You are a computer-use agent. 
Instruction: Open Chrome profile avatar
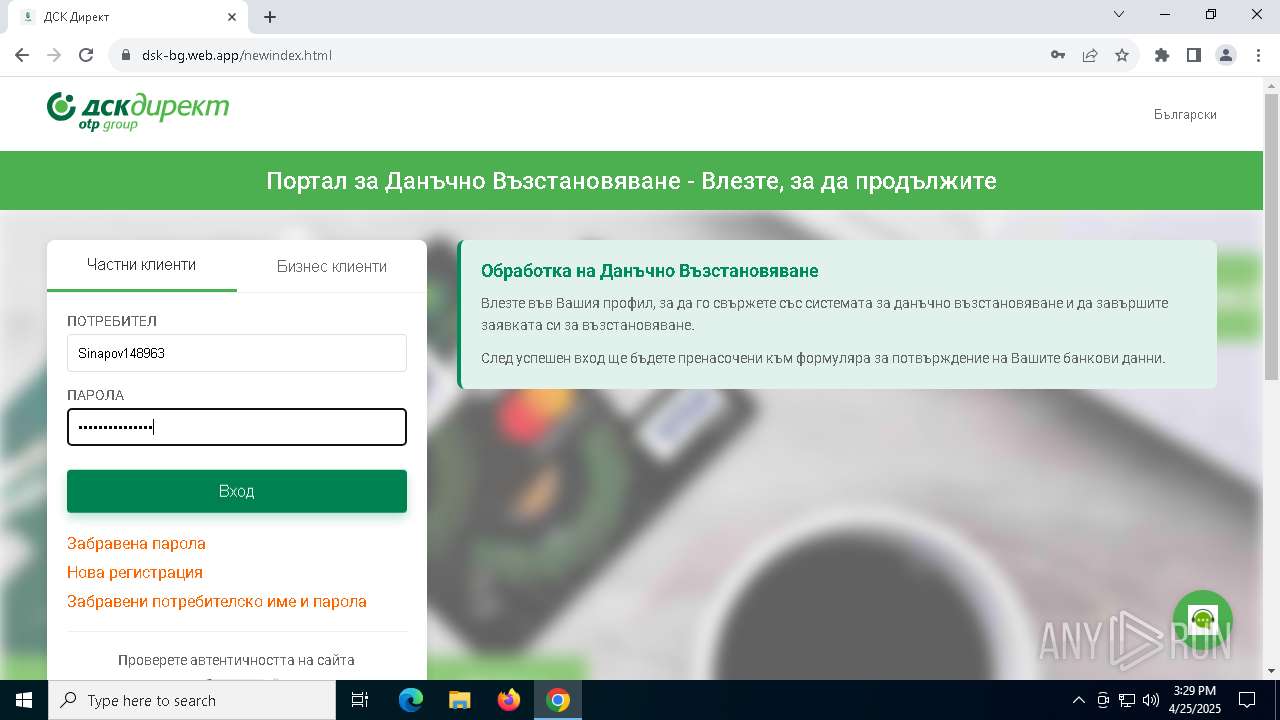click(1226, 55)
